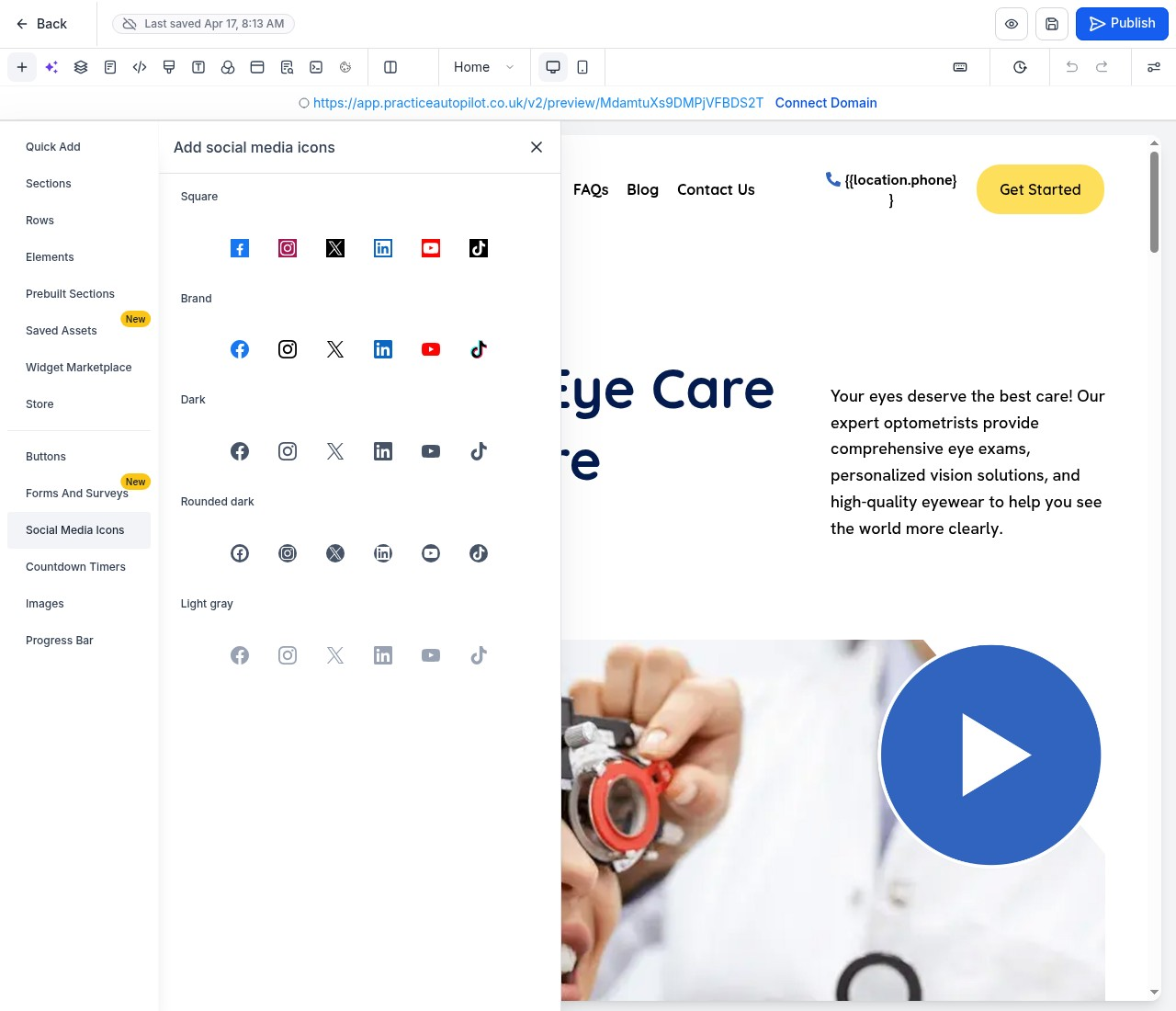Add the Light gray X icon

pyautogui.click(x=335, y=655)
